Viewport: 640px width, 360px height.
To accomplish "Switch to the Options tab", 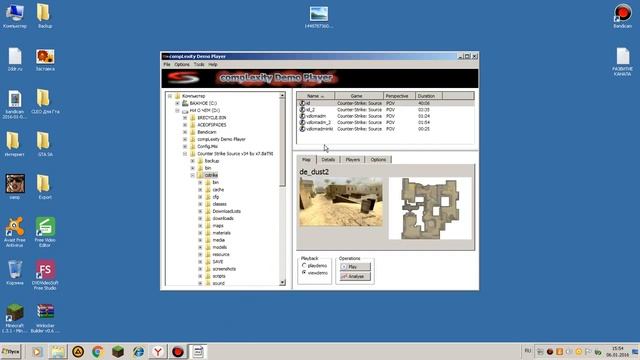I will 378,160.
